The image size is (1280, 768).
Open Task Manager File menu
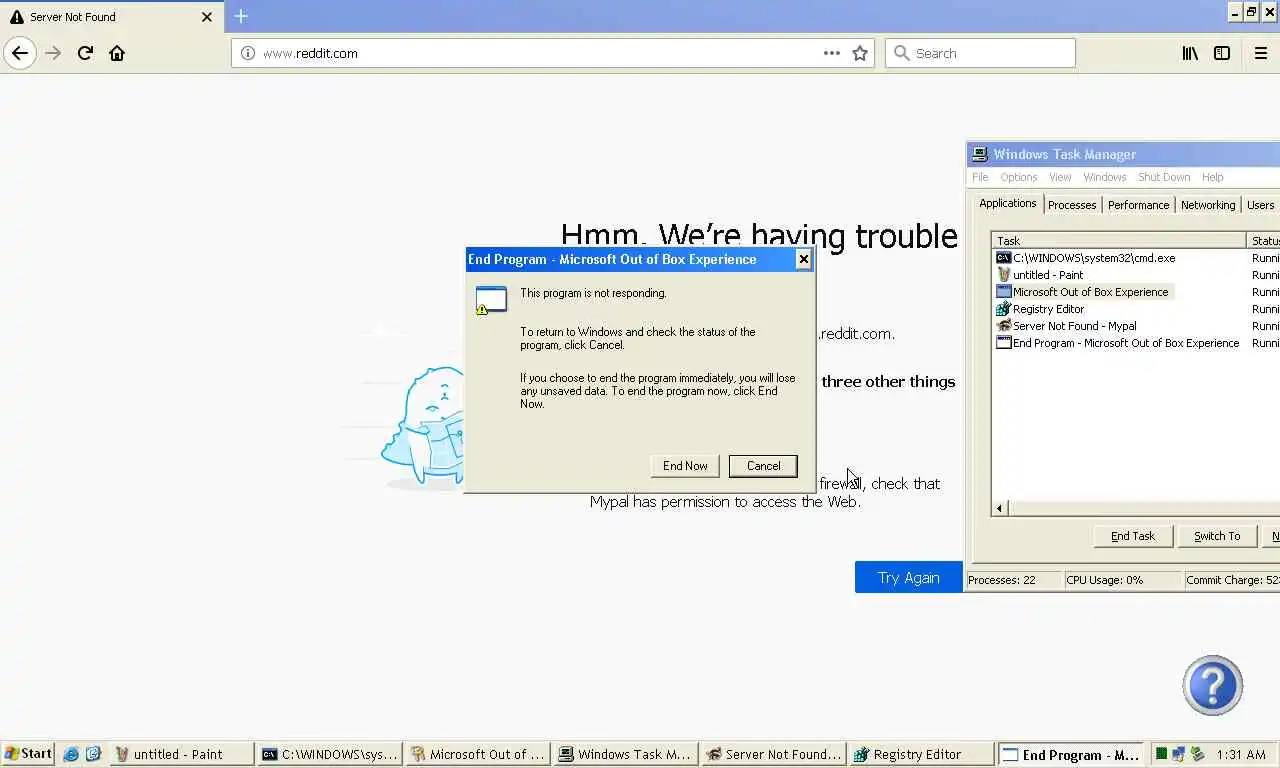(980, 177)
